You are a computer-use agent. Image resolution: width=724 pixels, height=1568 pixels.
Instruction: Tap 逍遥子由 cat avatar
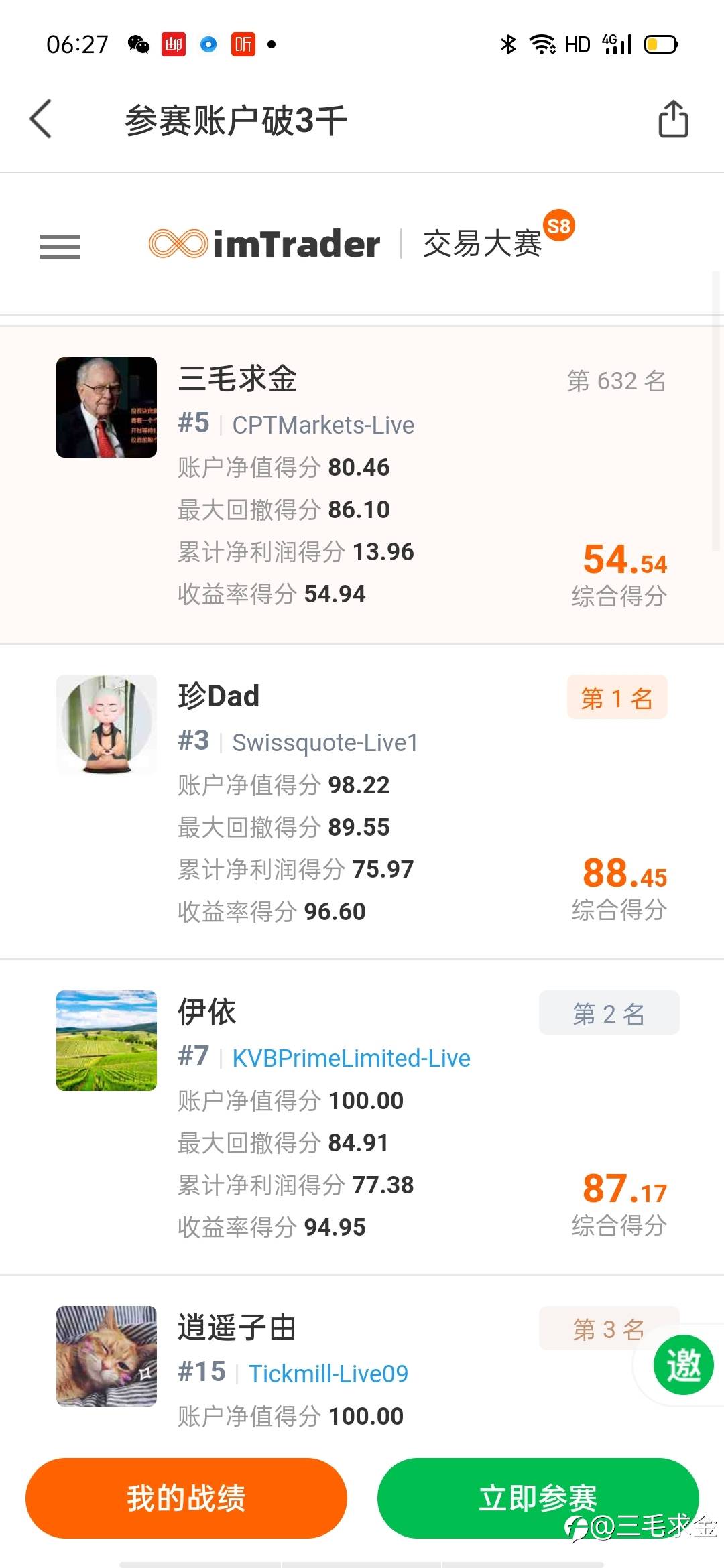coord(107,1356)
